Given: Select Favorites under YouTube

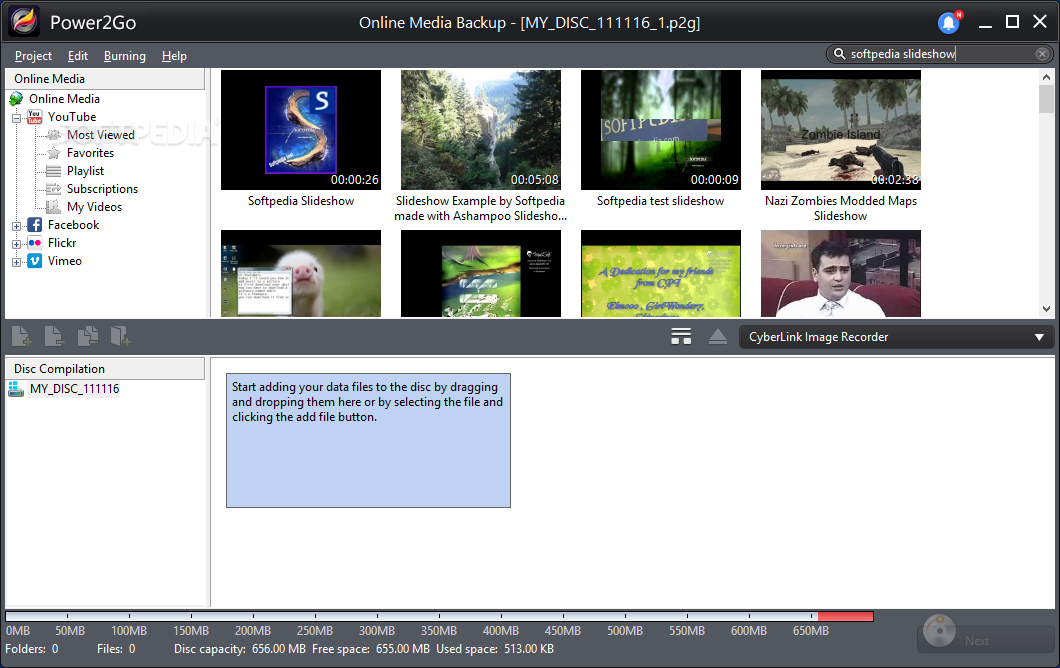Looking at the screenshot, I should pyautogui.click(x=90, y=153).
